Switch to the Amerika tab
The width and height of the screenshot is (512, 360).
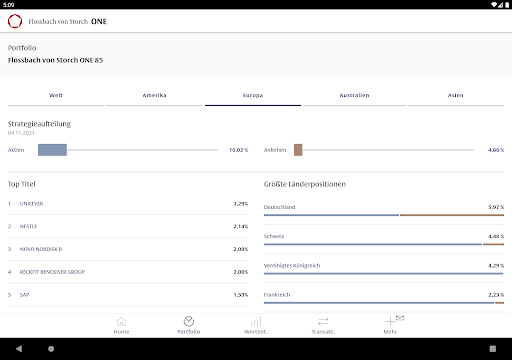coord(154,95)
